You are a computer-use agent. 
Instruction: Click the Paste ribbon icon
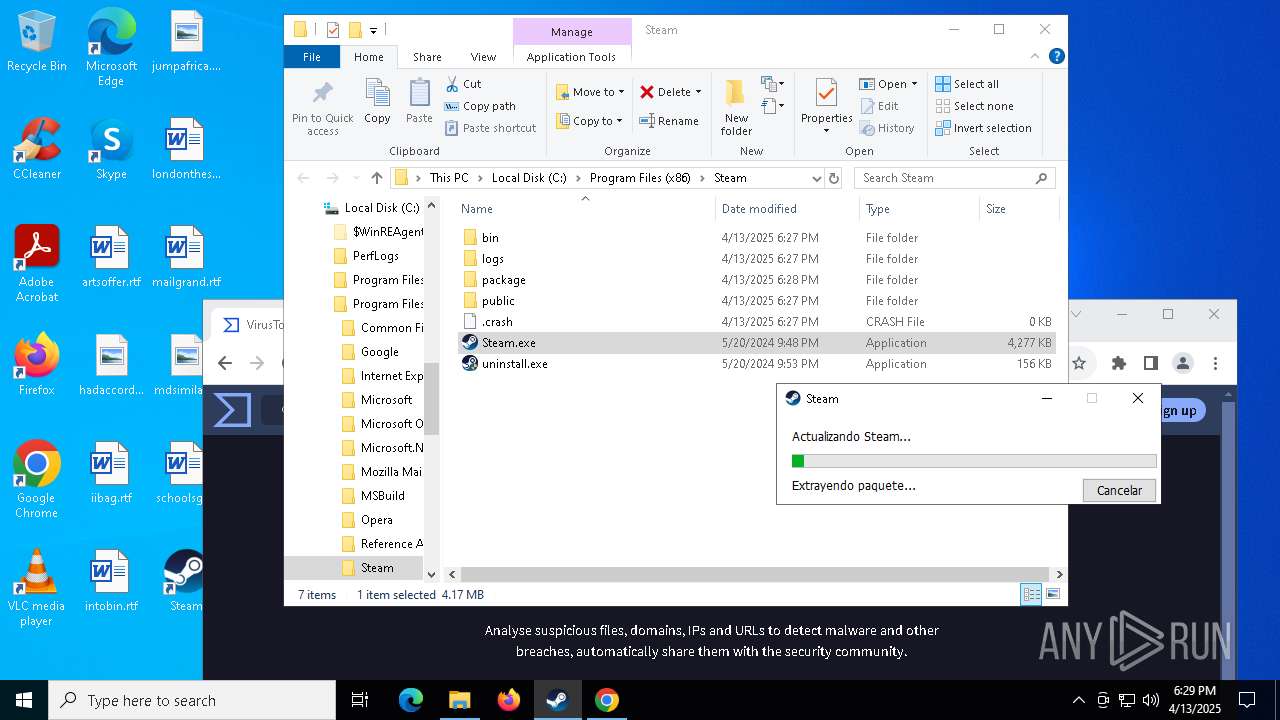click(419, 102)
